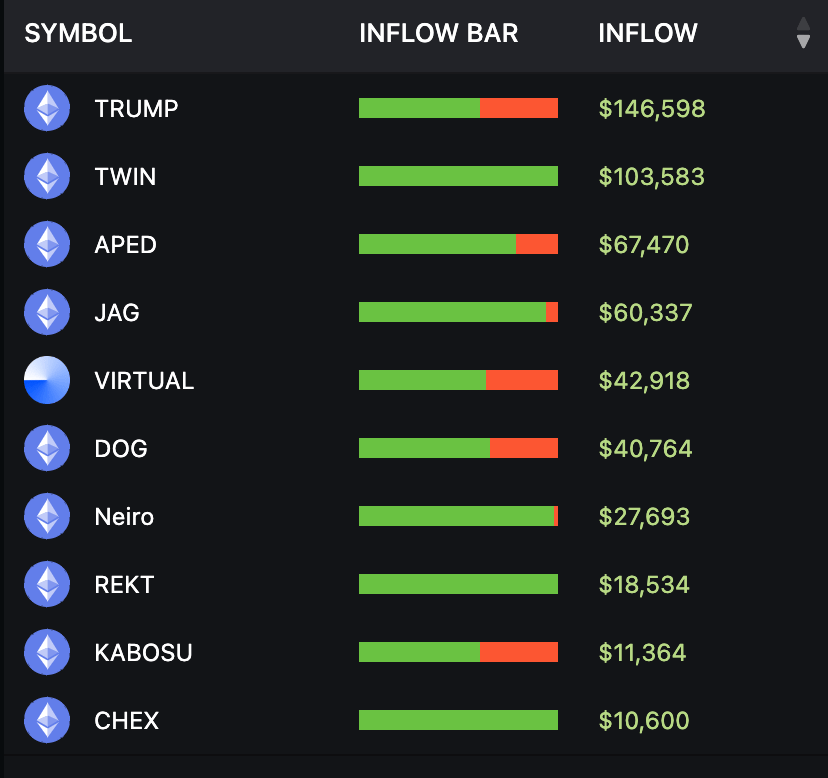The height and width of the screenshot is (778, 828).
Task: Click the CHEX inflow bar
Action: click(x=458, y=720)
